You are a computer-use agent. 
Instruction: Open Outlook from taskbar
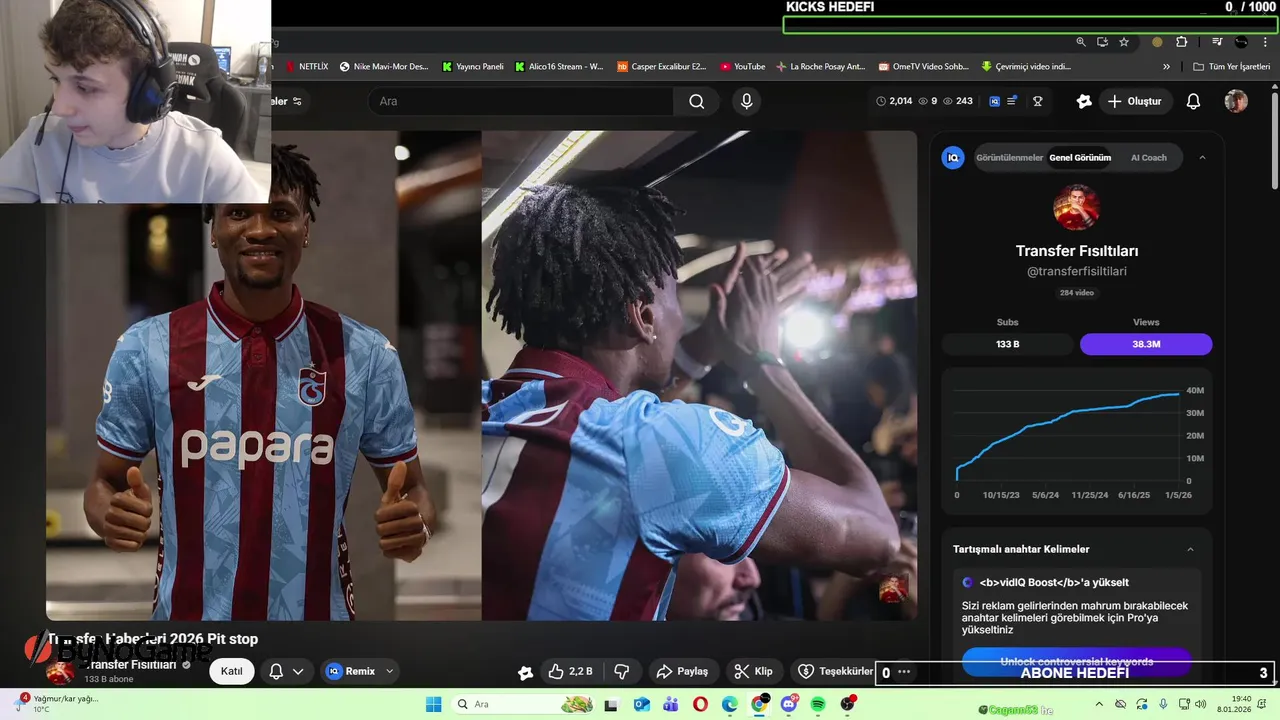(641, 704)
